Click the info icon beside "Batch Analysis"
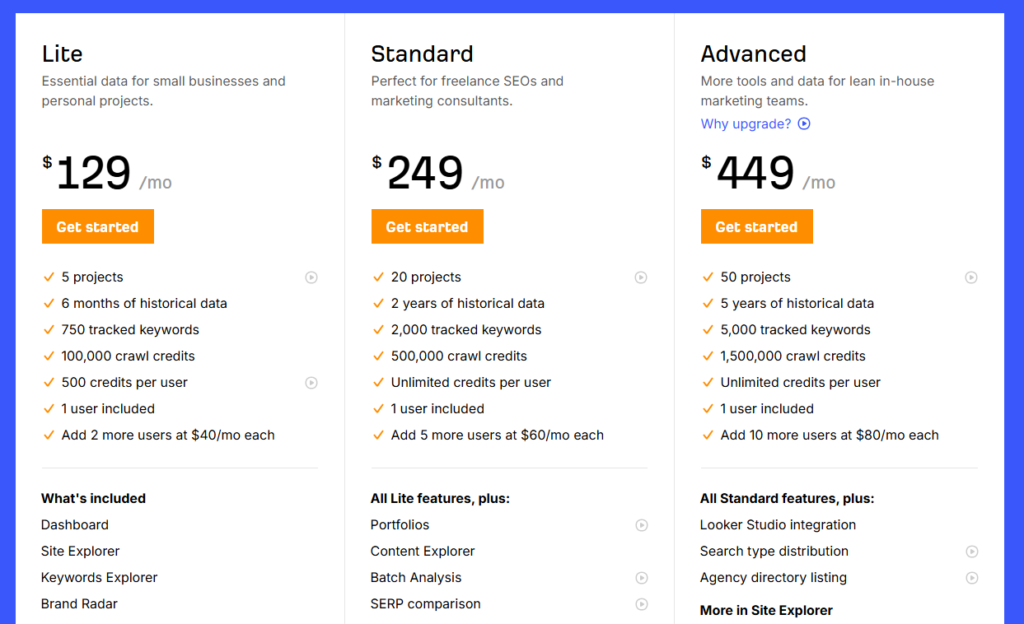 coord(641,578)
